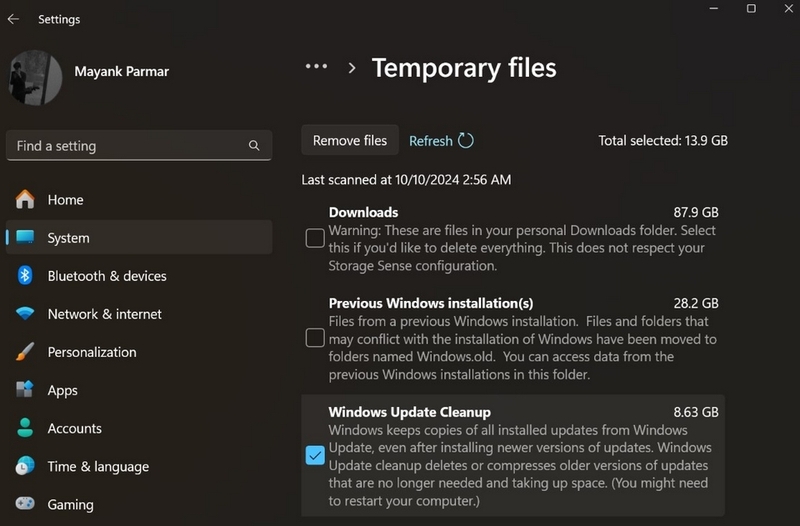800x526 pixels.
Task: Click the Network Wi-Fi icon
Action: [x=24, y=314]
